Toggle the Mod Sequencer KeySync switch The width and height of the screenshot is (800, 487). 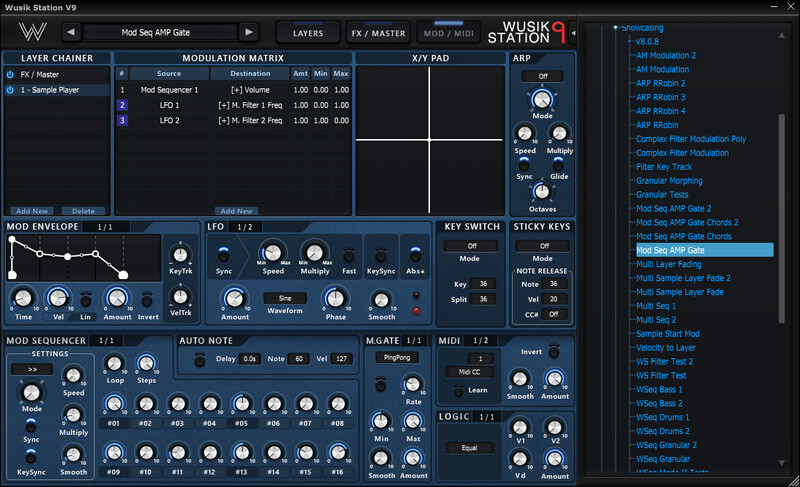31,456
